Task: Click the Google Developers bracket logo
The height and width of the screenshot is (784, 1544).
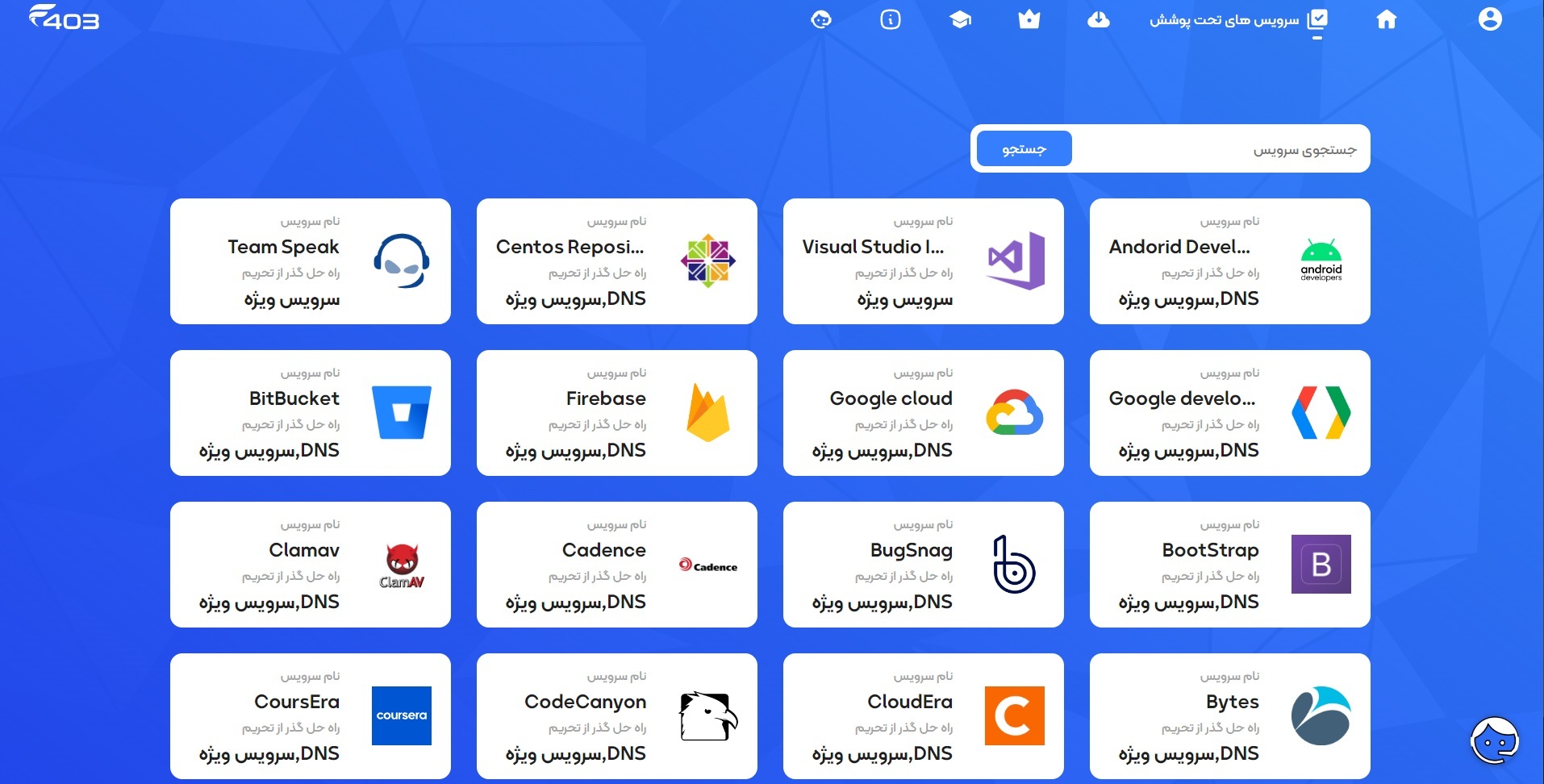Action: [x=1321, y=412]
